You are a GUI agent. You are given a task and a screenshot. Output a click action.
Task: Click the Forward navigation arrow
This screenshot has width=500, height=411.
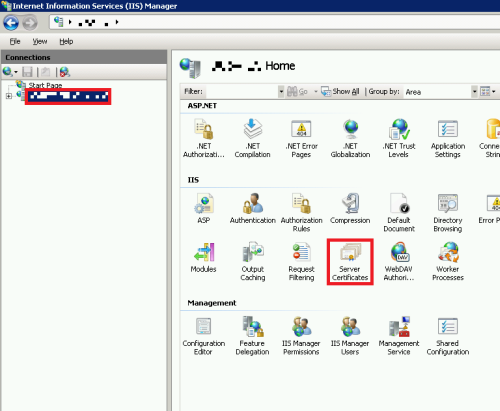click(30, 23)
